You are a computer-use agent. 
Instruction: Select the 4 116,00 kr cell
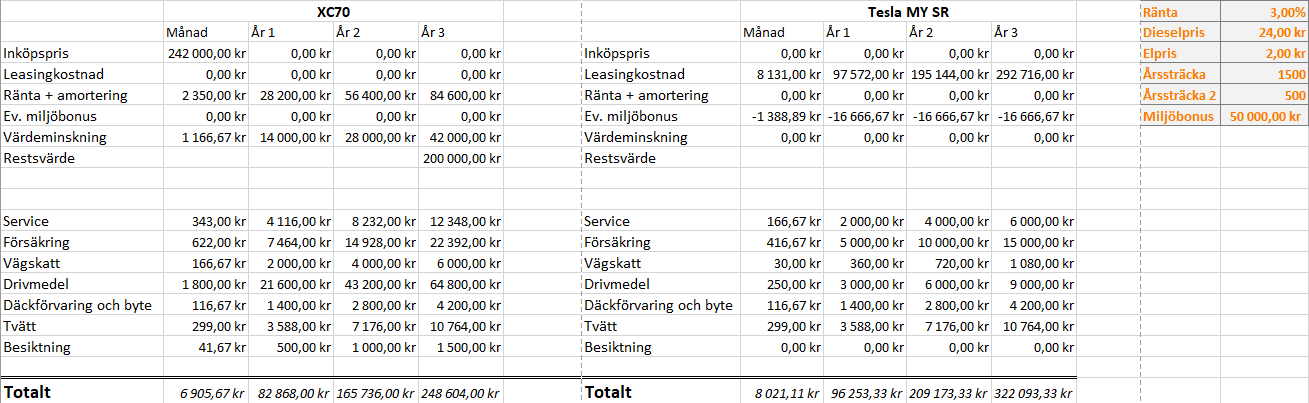(x=291, y=221)
